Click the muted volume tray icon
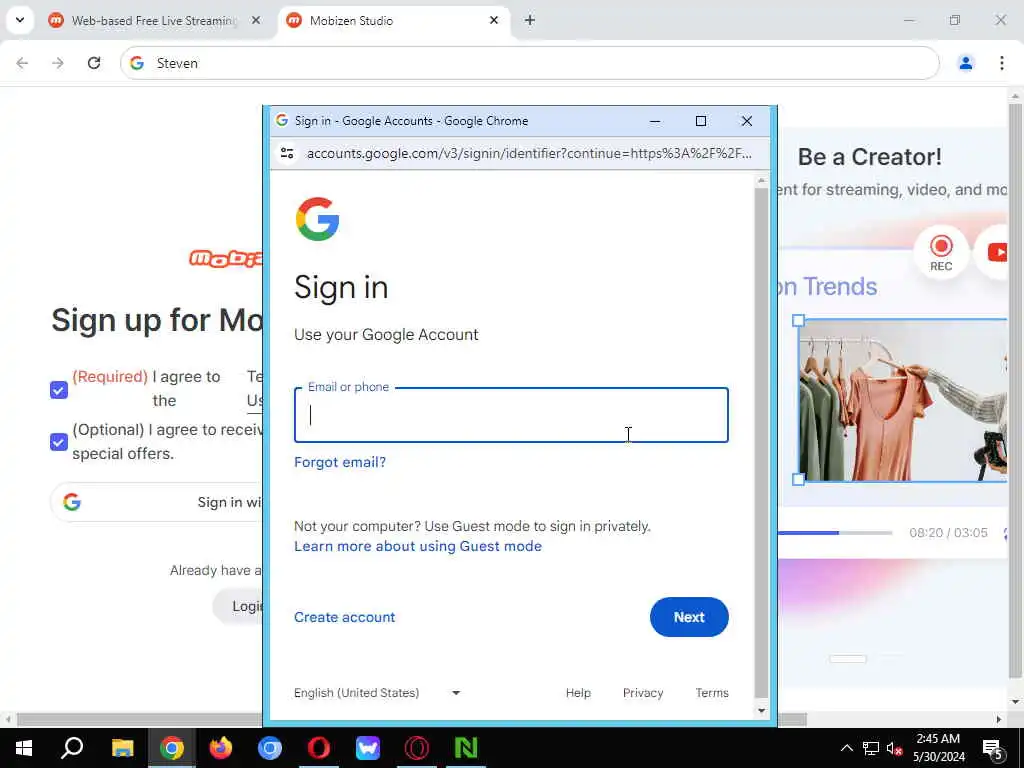Viewport: 1024px width, 768px height. 894,748
